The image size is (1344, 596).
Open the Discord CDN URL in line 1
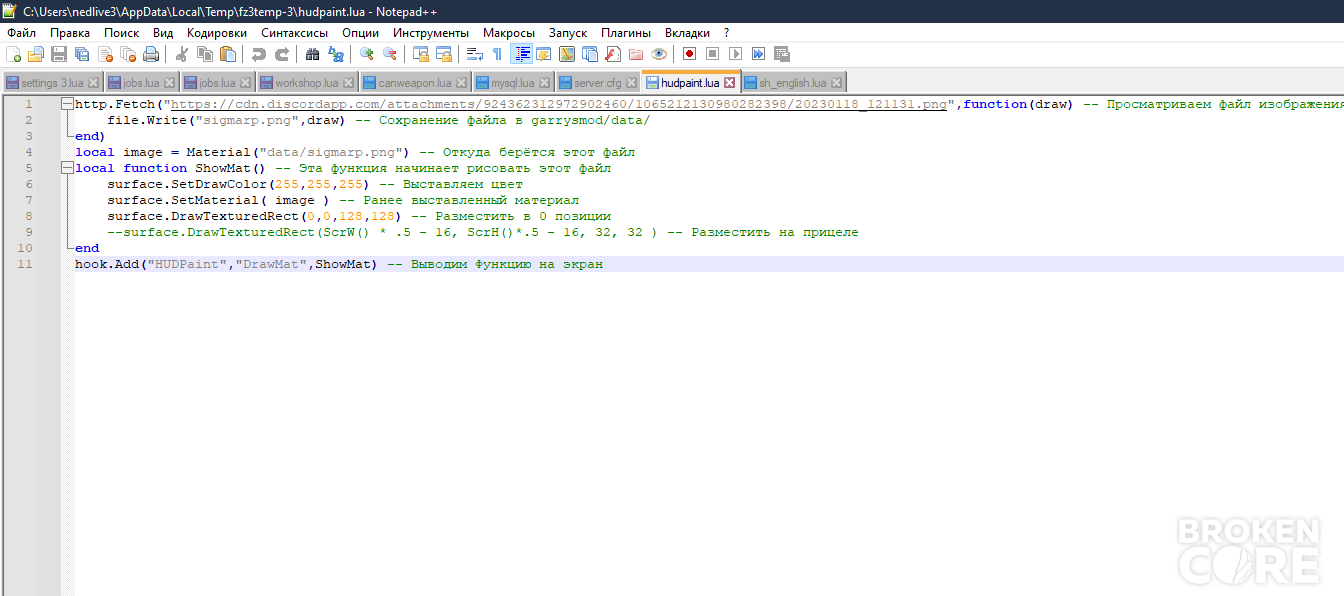(558, 104)
